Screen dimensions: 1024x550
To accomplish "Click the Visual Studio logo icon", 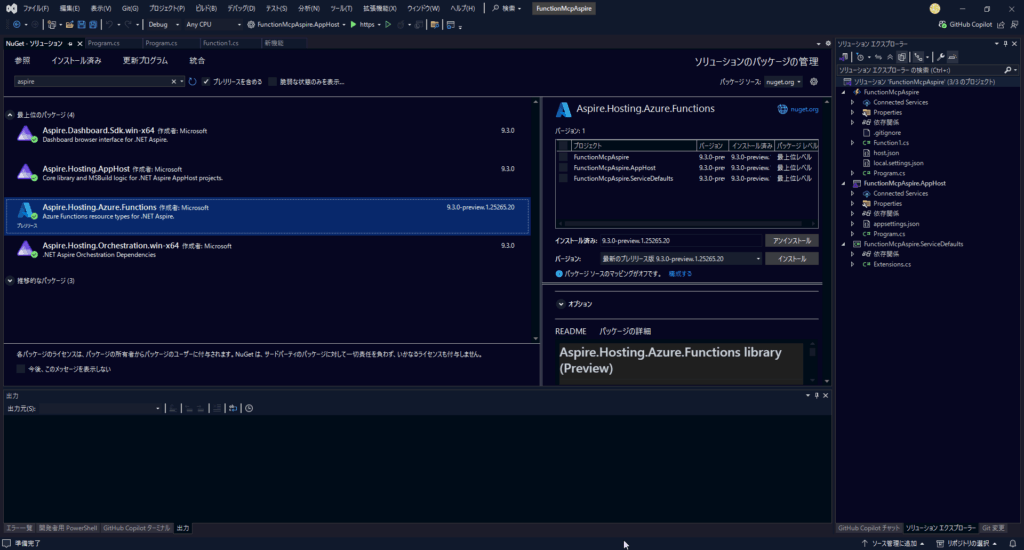I will 11,8.
